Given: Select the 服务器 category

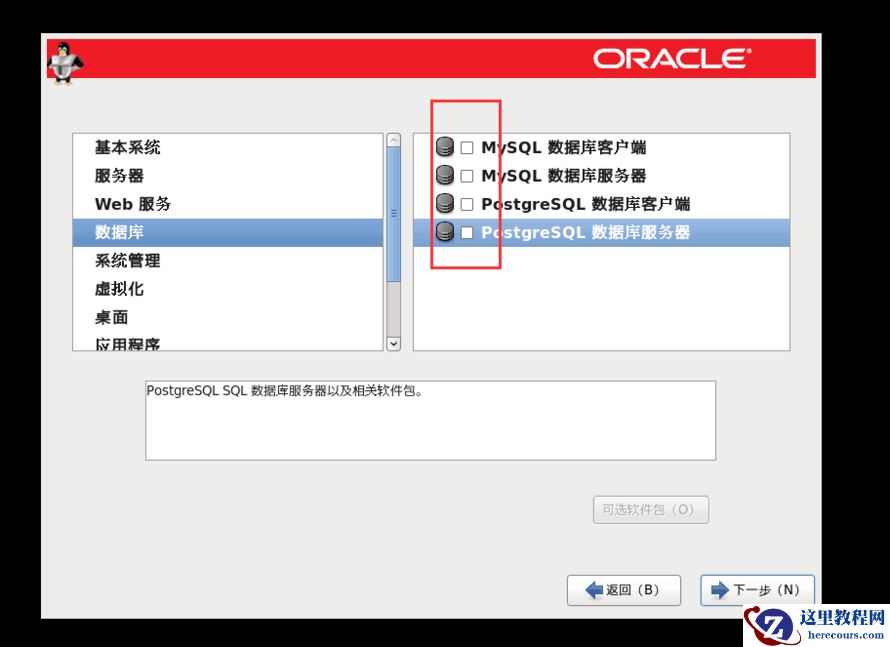Looking at the screenshot, I should (x=228, y=176).
